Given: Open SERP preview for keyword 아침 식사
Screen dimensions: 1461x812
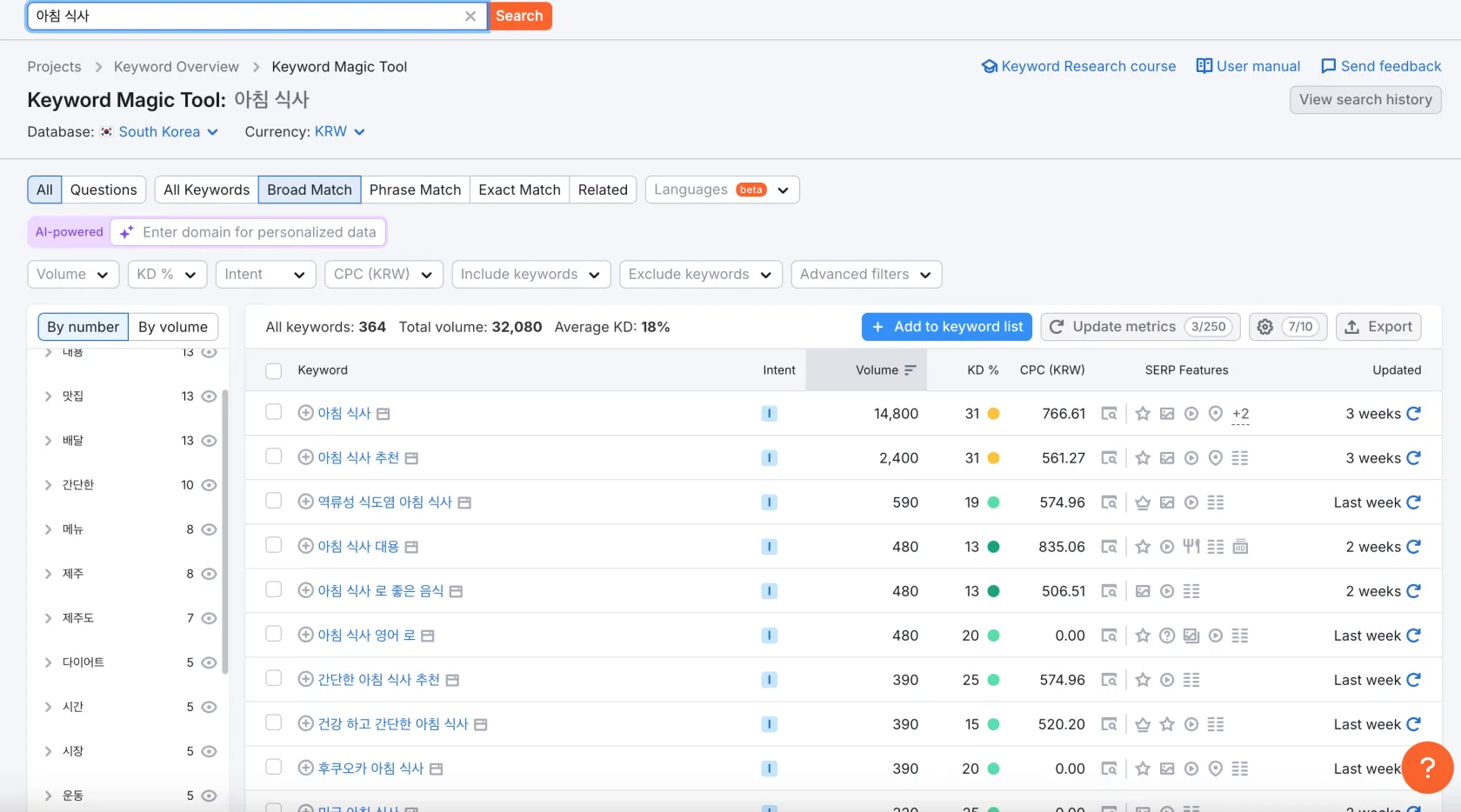Looking at the screenshot, I should click(x=1110, y=414).
